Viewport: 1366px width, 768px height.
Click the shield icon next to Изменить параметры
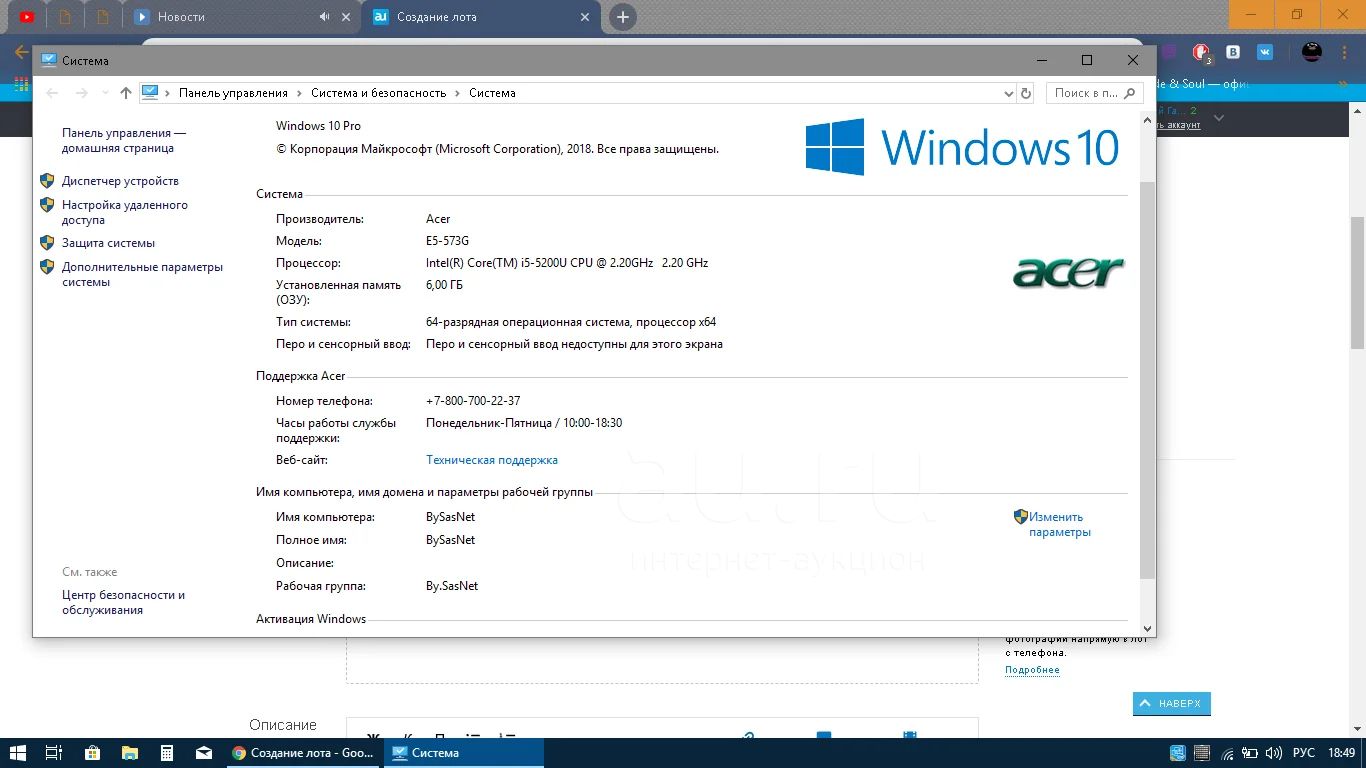point(1020,517)
